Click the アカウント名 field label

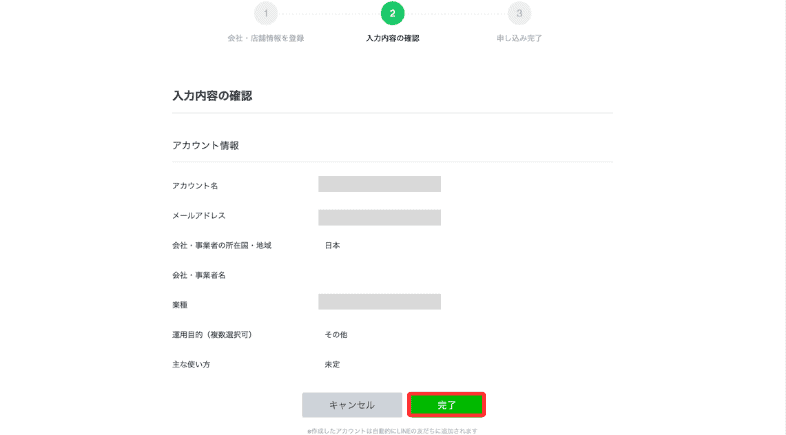pyautogui.click(x=195, y=186)
